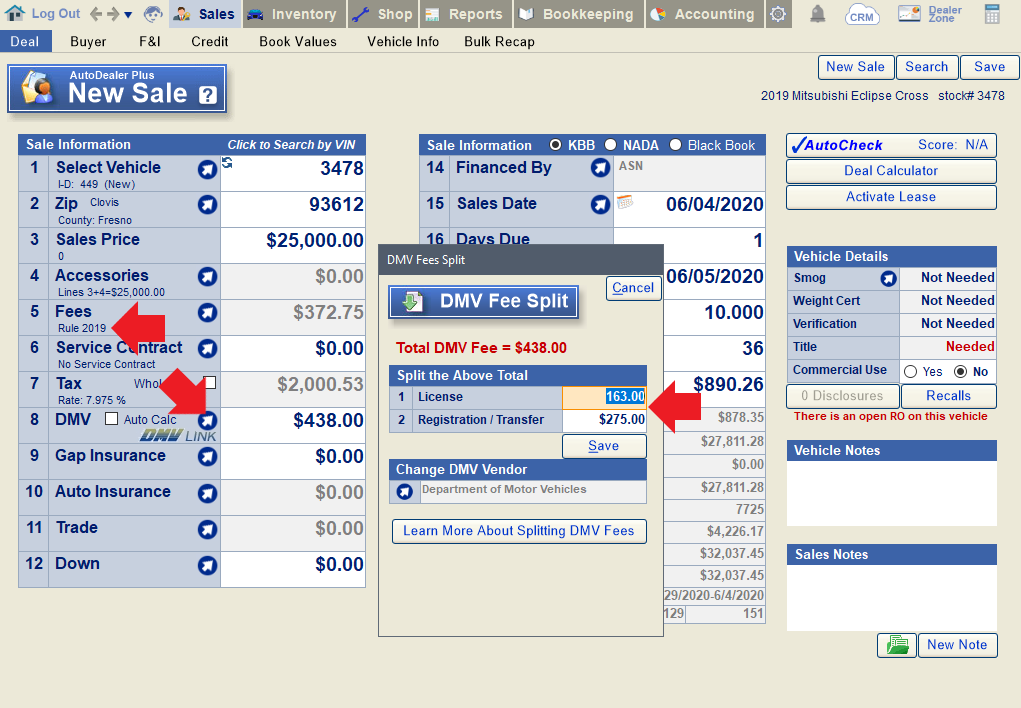Switch to the Credit tab
The image size is (1021, 708).
pyautogui.click(x=210, y=42)
